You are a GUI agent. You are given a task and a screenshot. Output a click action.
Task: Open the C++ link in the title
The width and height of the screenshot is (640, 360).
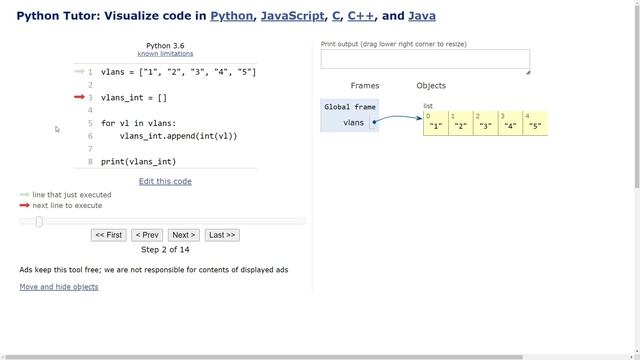(360, 16)
